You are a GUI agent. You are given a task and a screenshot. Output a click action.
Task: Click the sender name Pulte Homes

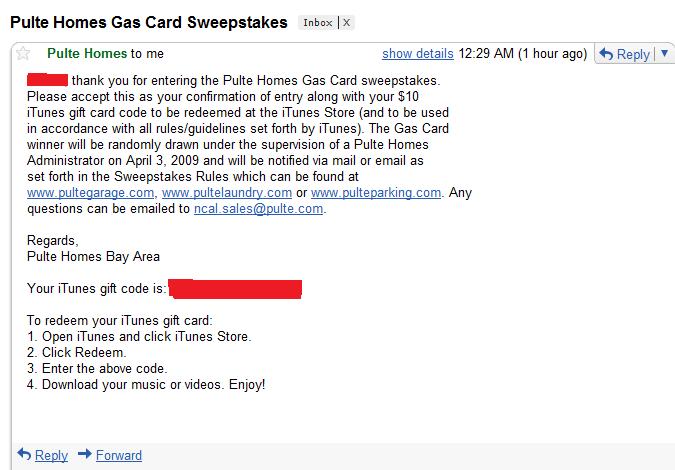point(87,53)
